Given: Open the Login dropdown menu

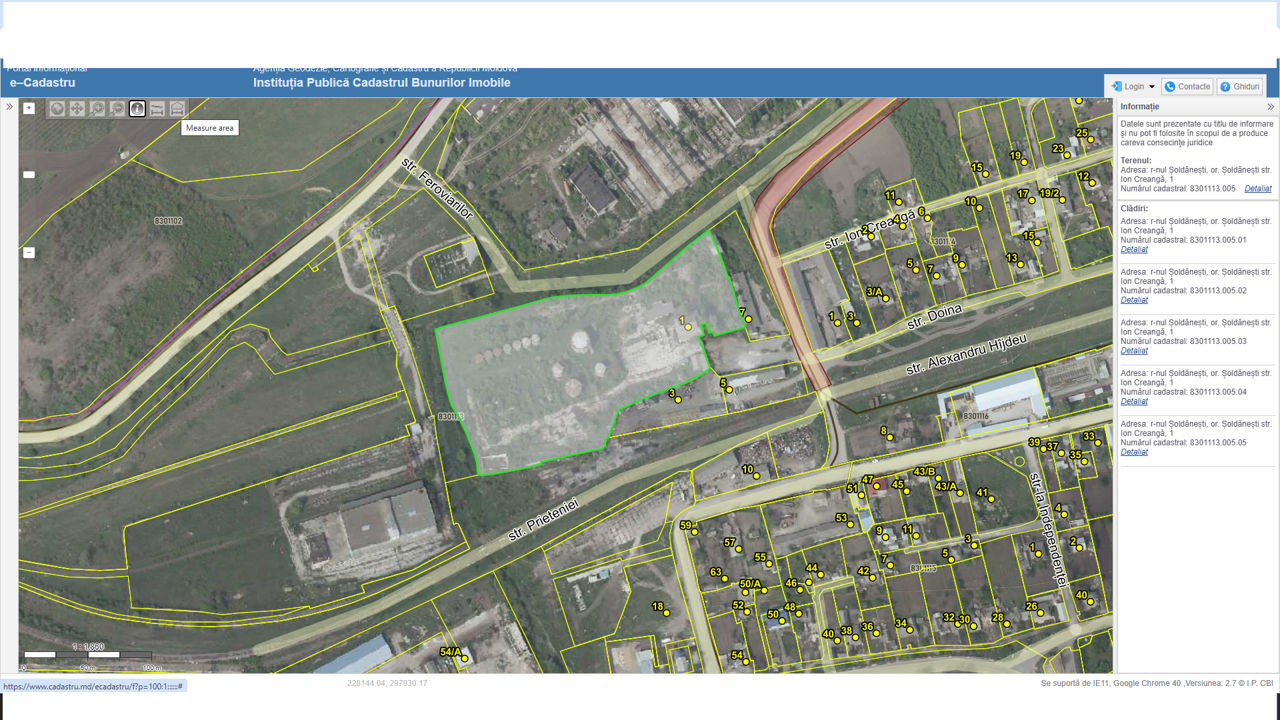Looking at the screenshot, I should (x=1132, y=87).
